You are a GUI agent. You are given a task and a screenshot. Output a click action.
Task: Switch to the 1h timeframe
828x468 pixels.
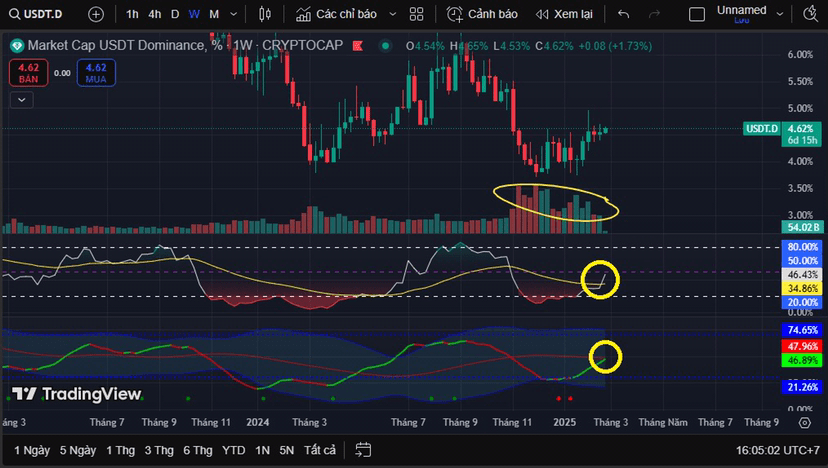pos(132,14)
